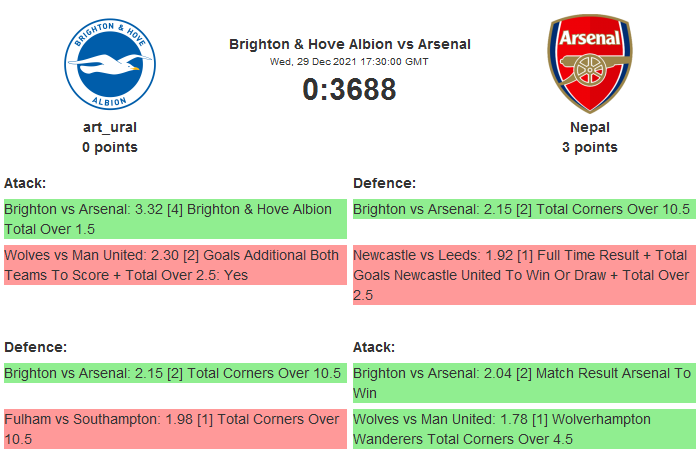Screen dimensions: 700x460
Task: Click the lower right Atack heading
Action: [374, 347]
